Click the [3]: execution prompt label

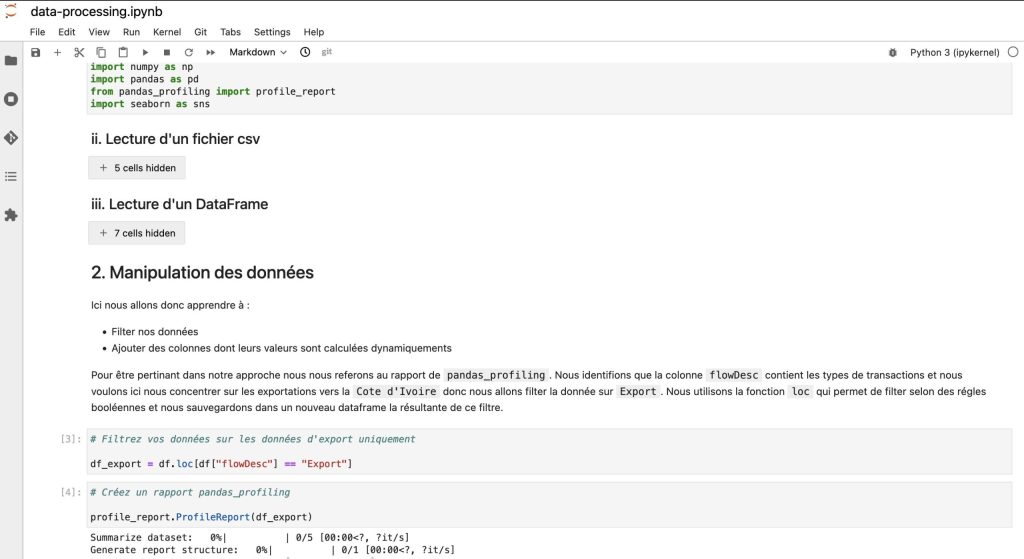tap(71, 439)
